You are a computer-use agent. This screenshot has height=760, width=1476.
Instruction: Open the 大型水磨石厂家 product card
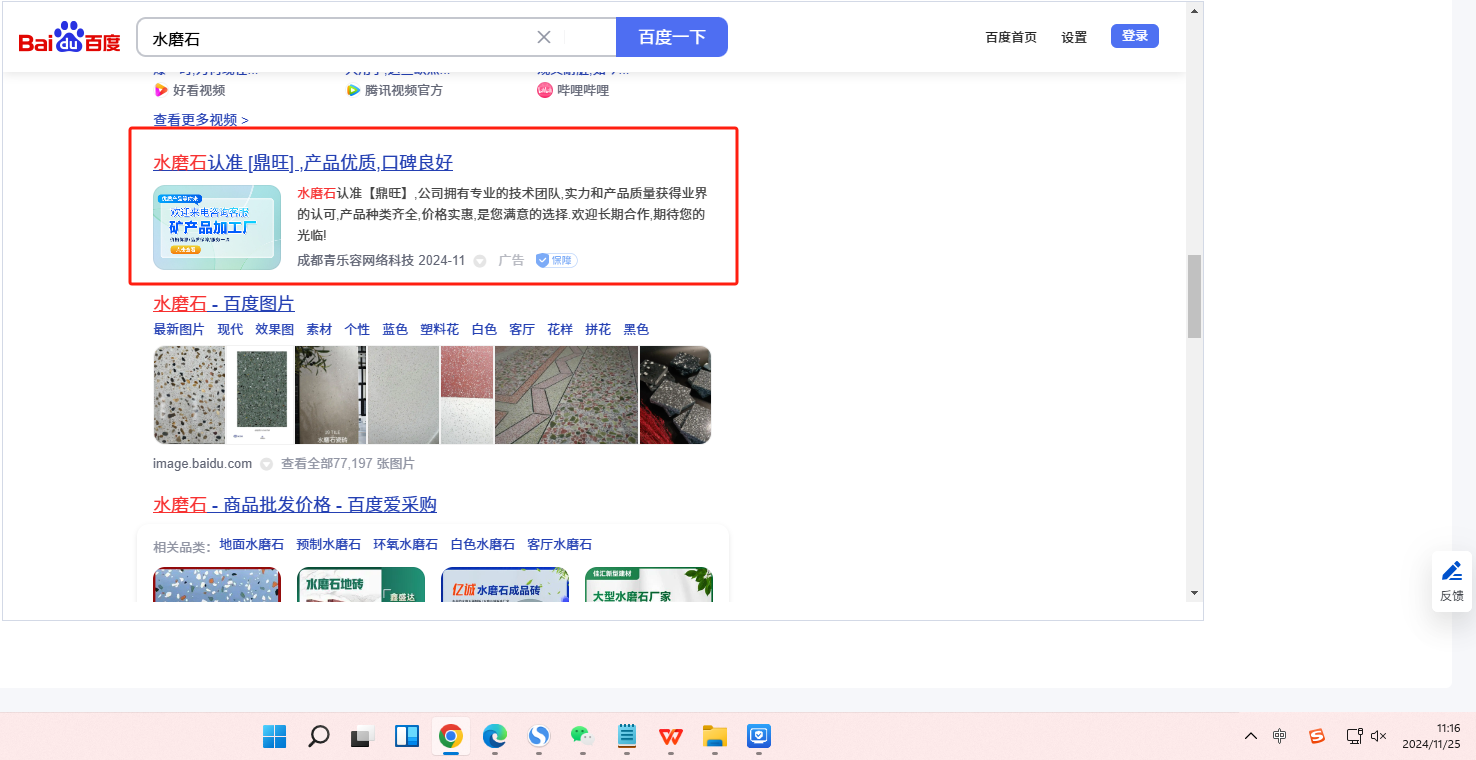[649, 585]
